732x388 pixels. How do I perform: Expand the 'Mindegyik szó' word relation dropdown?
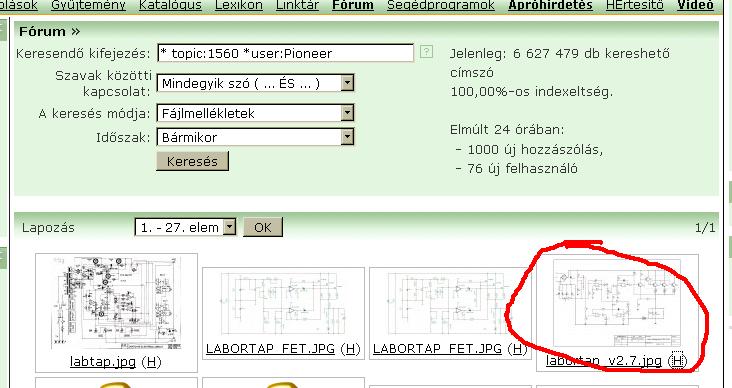[347, 83]
